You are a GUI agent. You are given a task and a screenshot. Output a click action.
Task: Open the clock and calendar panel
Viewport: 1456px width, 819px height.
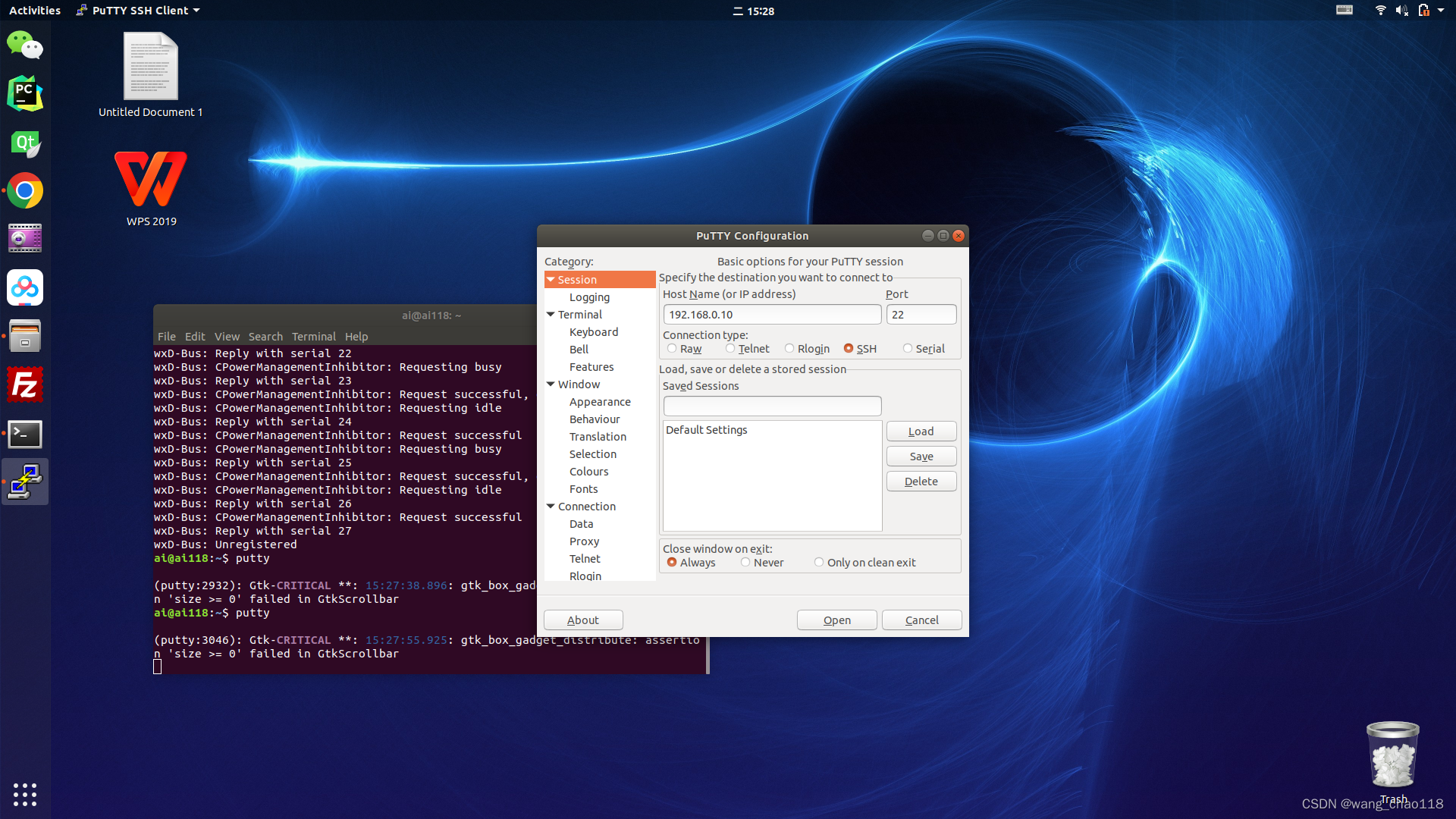754,11
